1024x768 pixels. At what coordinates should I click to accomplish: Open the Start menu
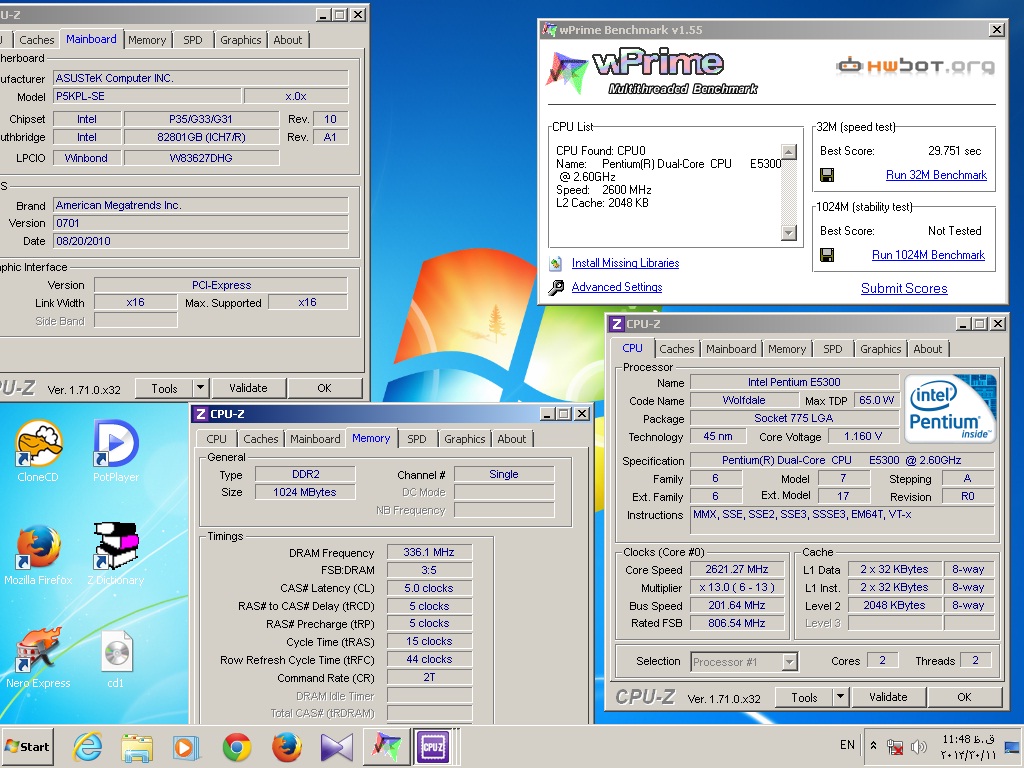coord(27,746)
